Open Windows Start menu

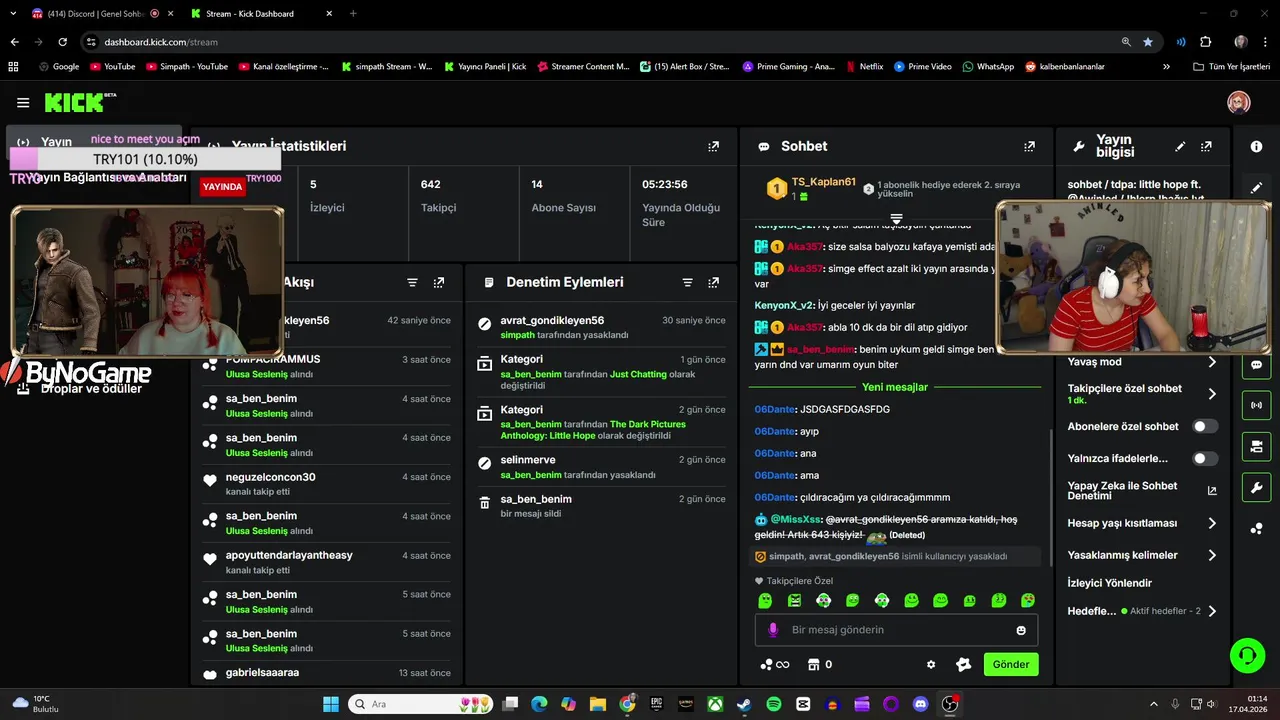point(331,704)
